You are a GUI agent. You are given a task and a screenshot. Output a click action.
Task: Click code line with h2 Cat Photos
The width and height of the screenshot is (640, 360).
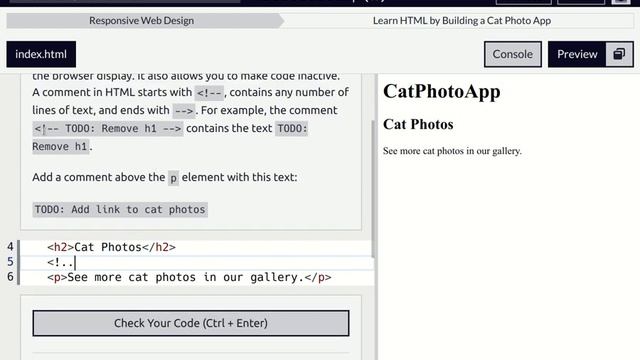point(111,247)
